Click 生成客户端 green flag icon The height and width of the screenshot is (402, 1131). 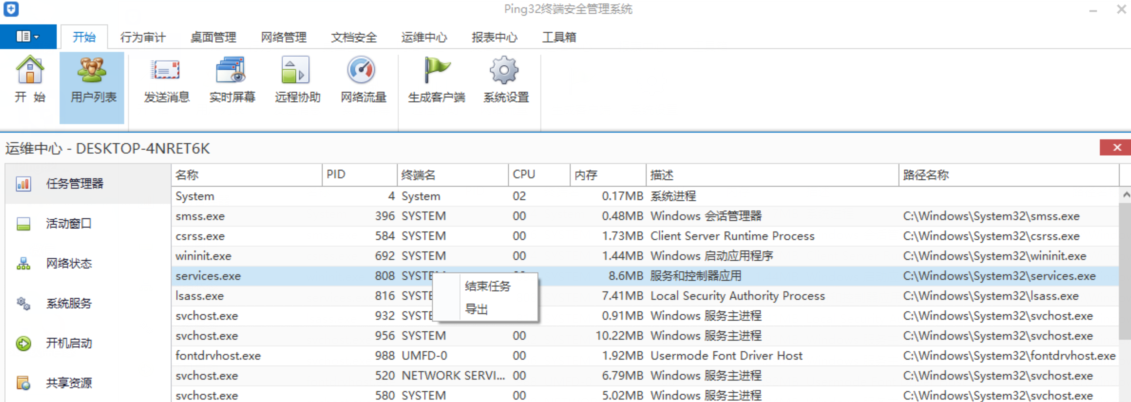[x=436, y=81]
